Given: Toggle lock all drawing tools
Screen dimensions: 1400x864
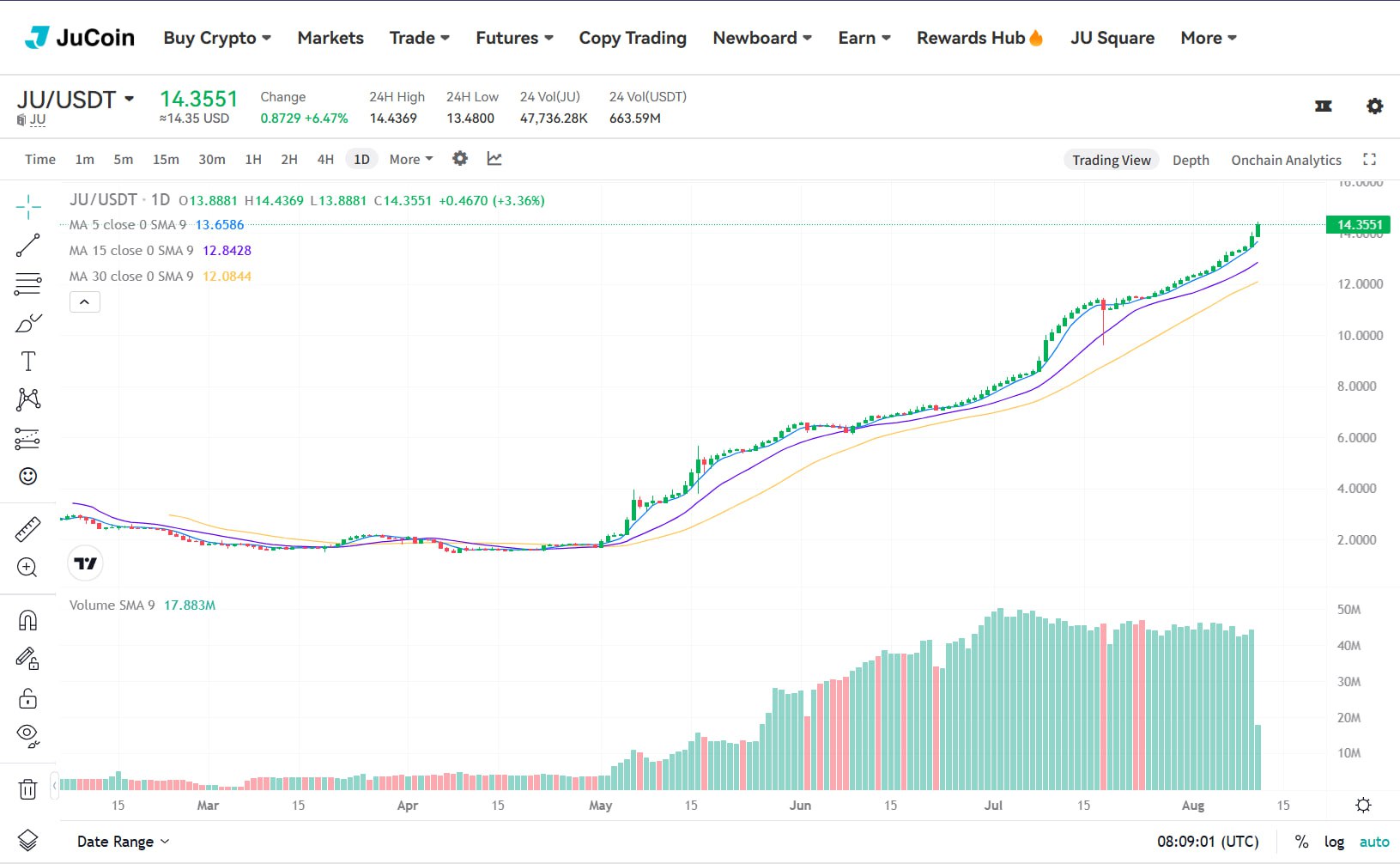Looking at the screenshot, I should pos(28,698).
